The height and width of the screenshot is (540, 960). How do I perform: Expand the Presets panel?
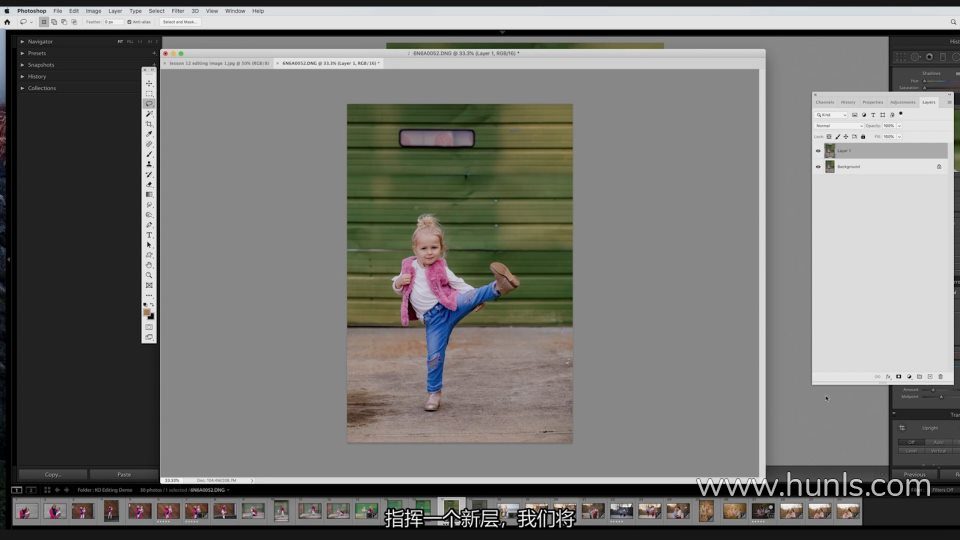click(x=23, y=53)
